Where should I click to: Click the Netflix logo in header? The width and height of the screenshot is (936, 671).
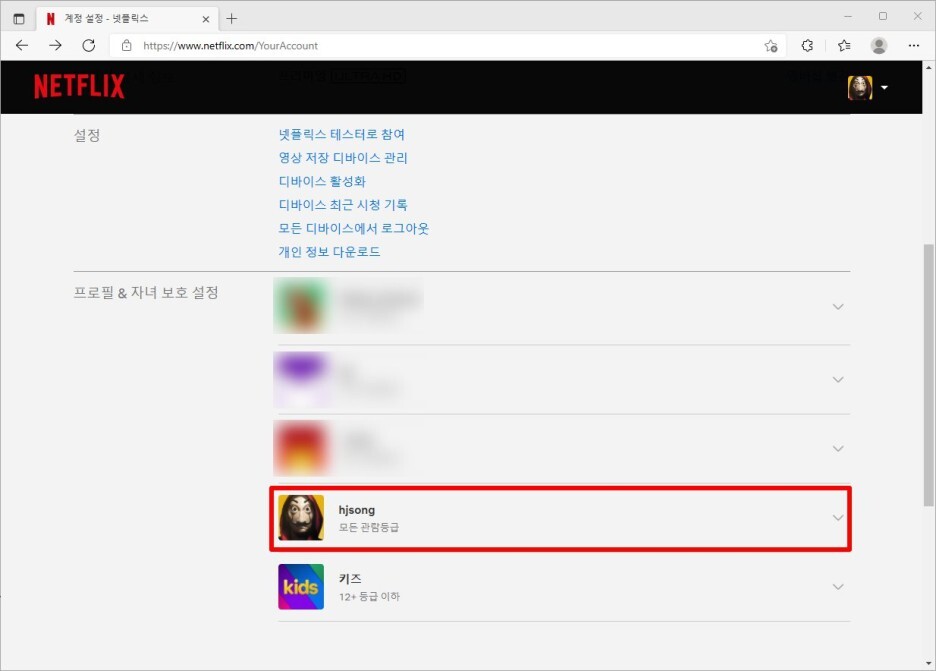click(x=79, y=86)
